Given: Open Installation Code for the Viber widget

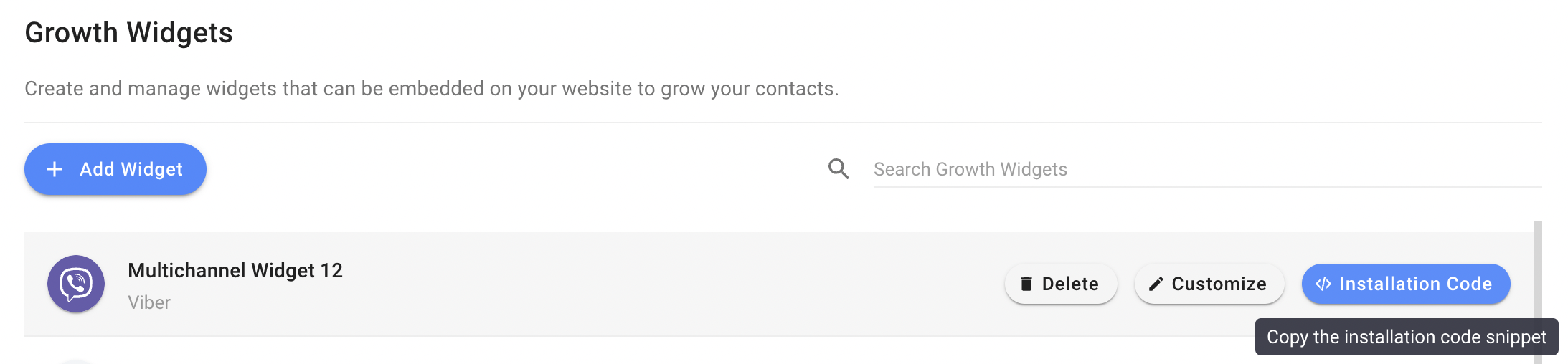Looking at the screenshot, I should click(x=1405, y=284).
